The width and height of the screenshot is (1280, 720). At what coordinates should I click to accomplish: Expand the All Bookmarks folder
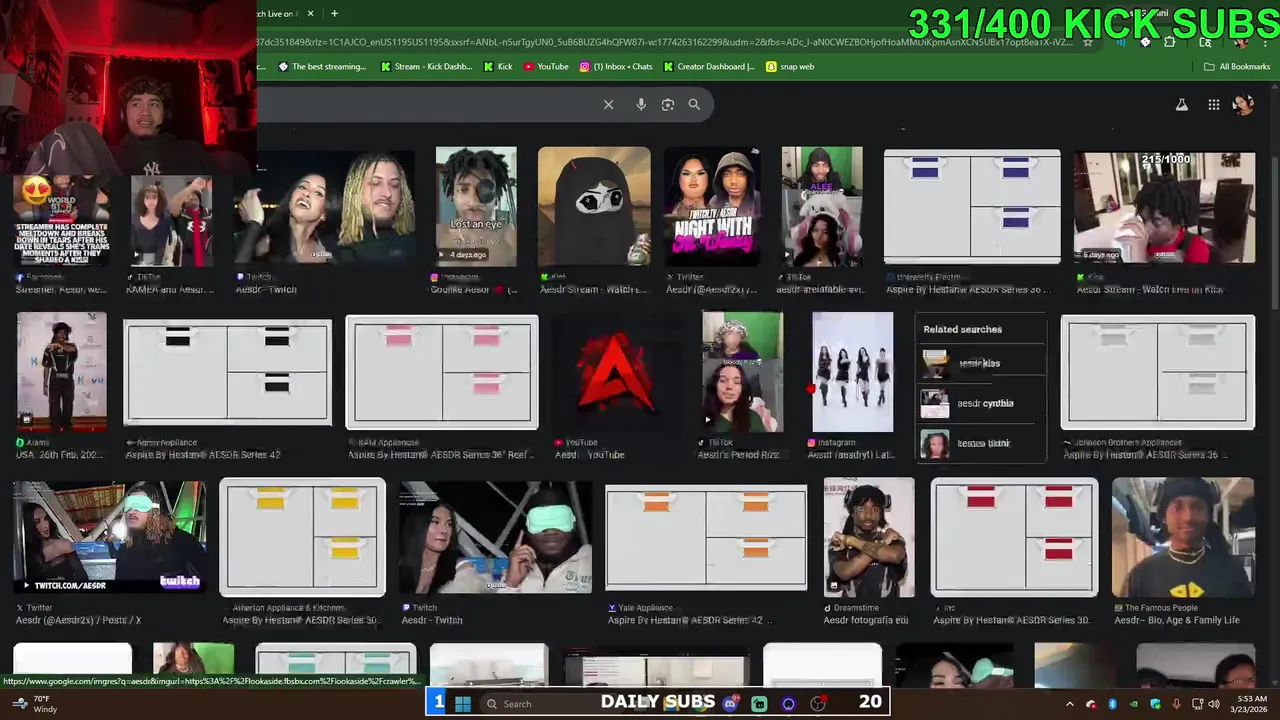tap(1237, 67)
